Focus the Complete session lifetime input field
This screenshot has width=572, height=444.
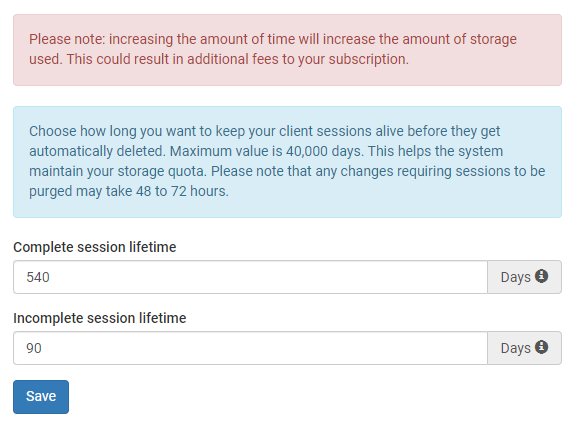[x=250, y=277]
